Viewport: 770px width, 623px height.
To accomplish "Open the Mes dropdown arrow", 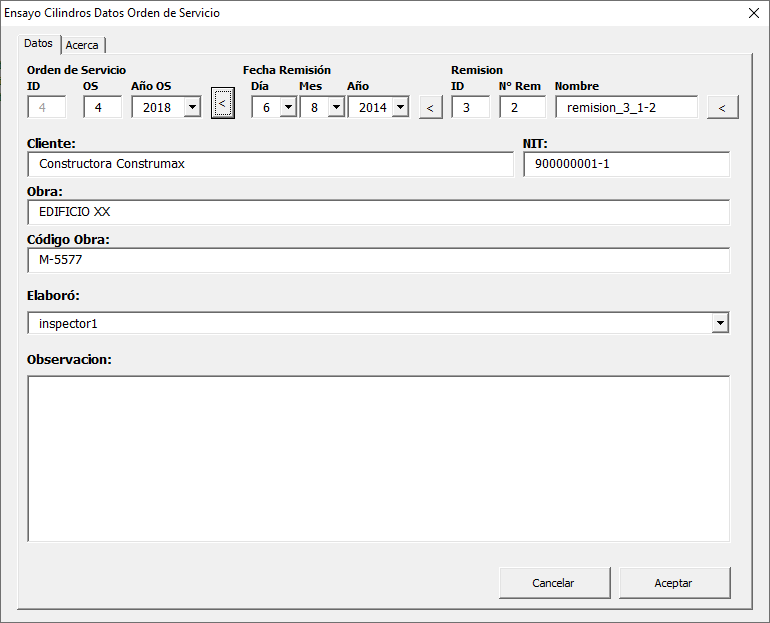I will [336, 107].
